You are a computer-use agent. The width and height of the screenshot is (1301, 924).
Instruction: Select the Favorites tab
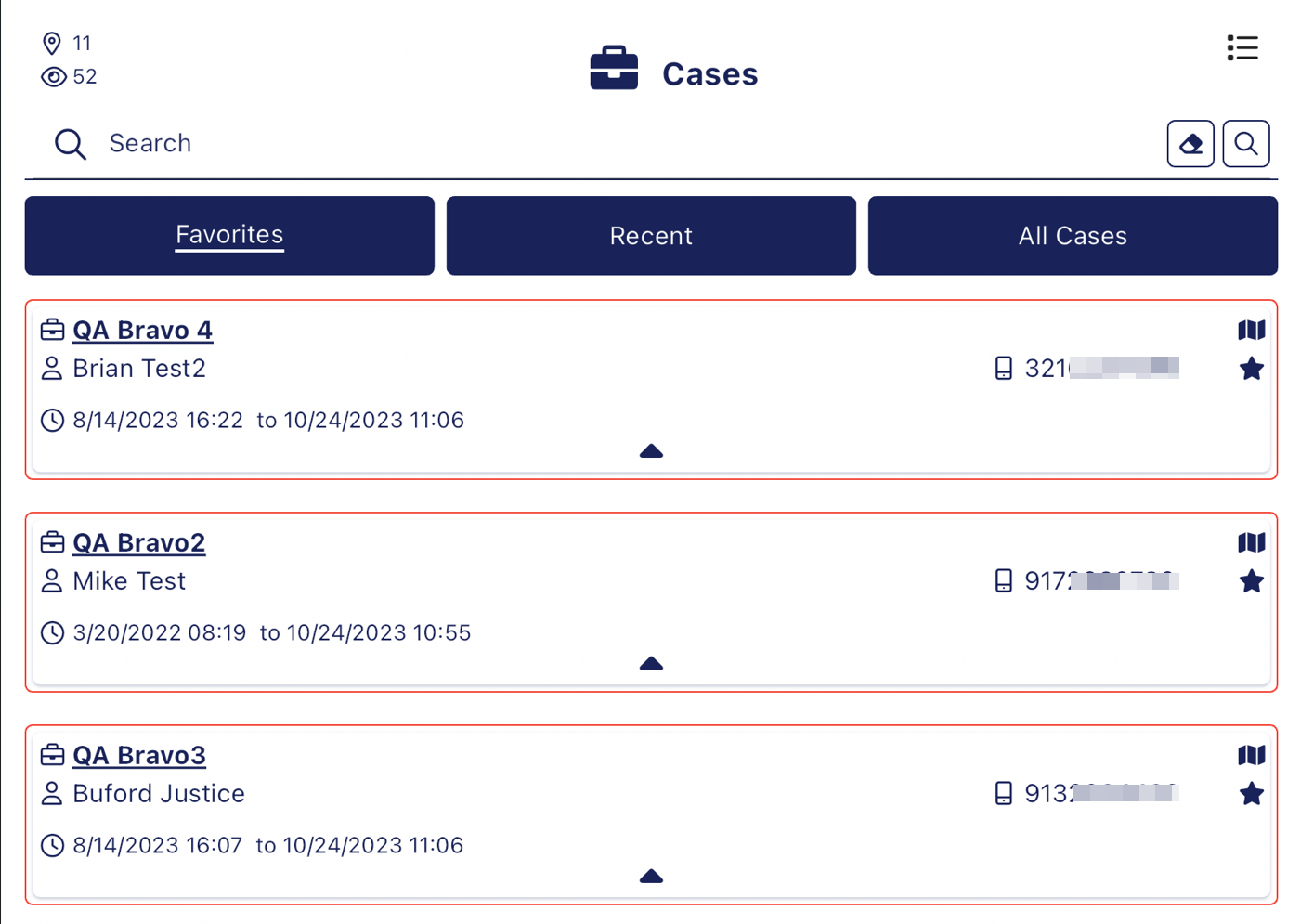click(229, 236)
